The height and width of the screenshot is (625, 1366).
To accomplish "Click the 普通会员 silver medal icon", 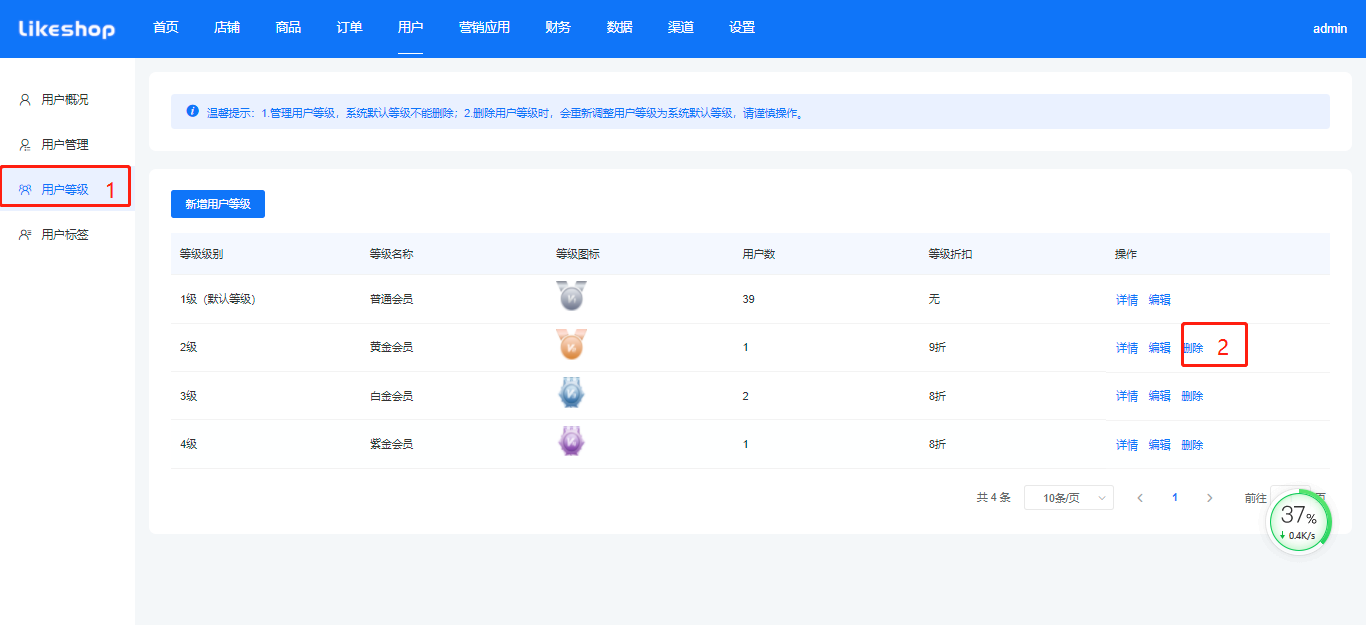I will 571,297.
